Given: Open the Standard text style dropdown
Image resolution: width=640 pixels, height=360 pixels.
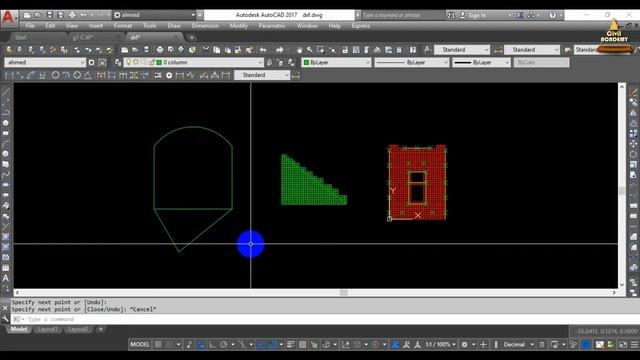Looking at the screenshot, I should pyautogui.click(x=462, y=50).
